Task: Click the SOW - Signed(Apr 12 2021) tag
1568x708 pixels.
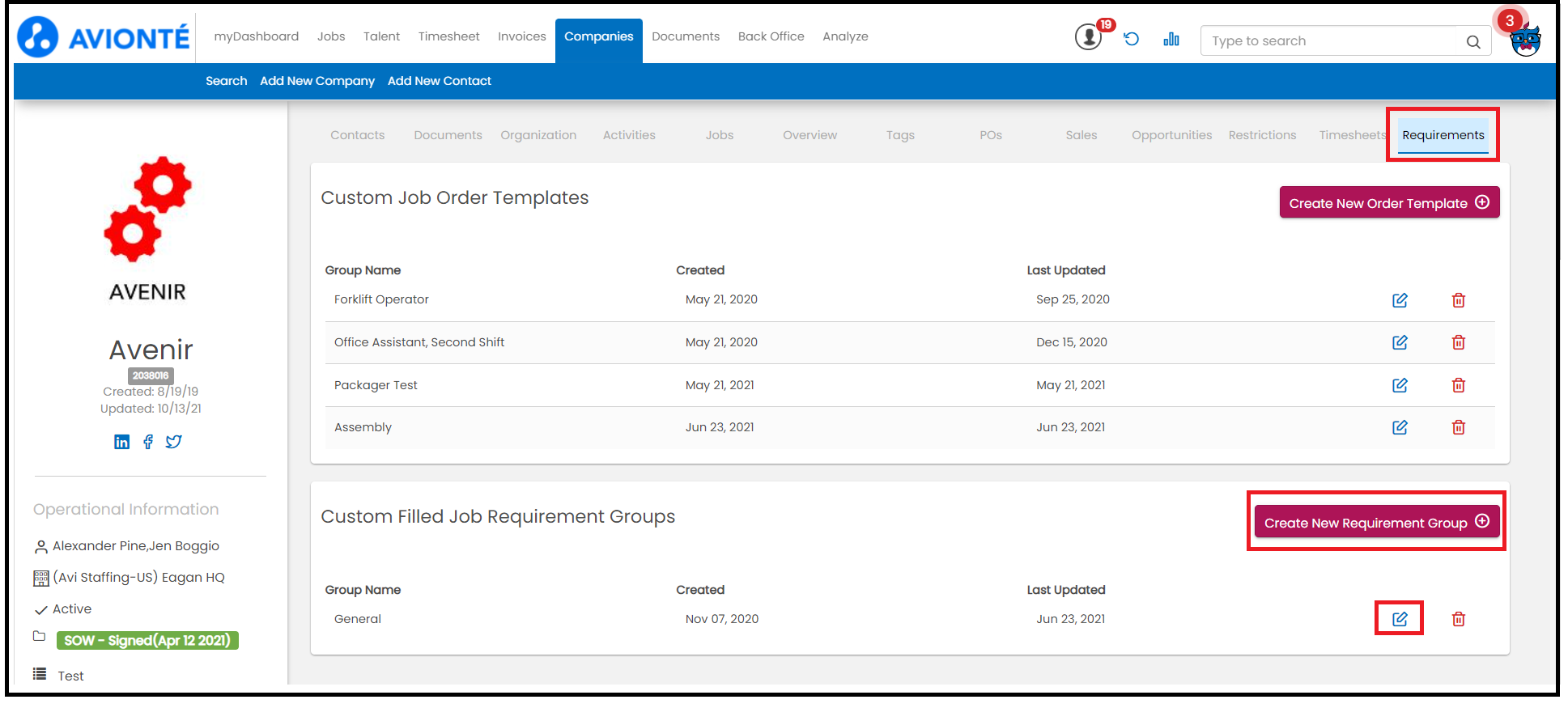Action: coord(147,641)
